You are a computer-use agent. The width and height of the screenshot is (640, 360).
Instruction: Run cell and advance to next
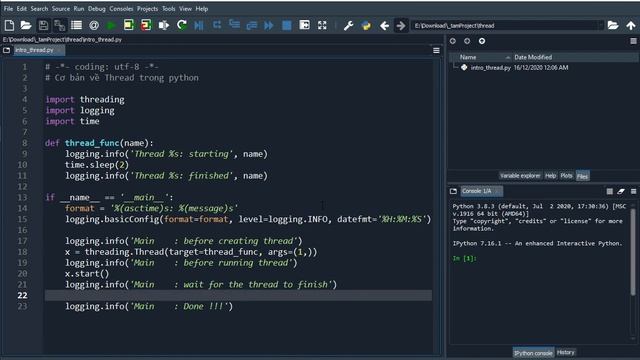pyautogui.click(x=146, y=25)
